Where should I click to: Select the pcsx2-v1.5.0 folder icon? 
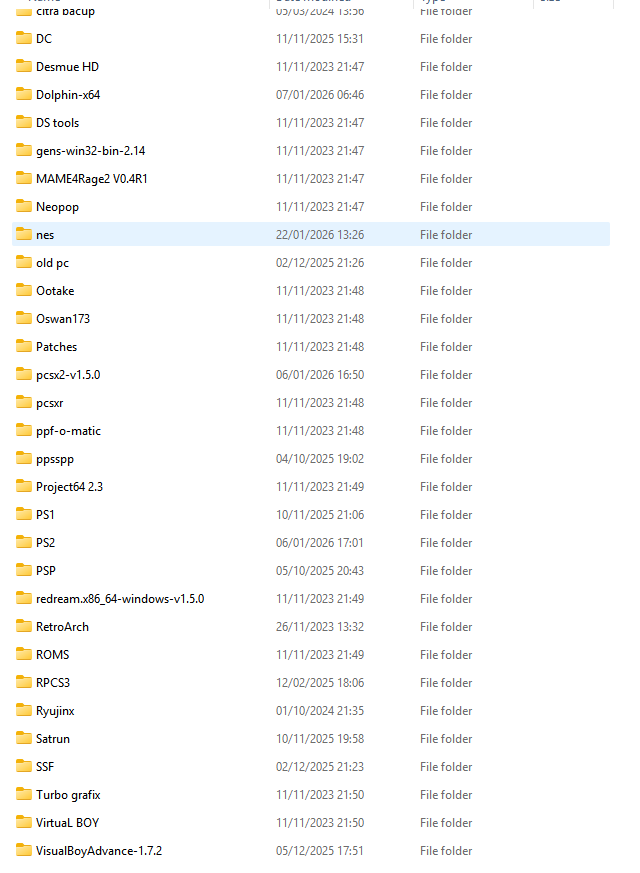pos(24,374)
